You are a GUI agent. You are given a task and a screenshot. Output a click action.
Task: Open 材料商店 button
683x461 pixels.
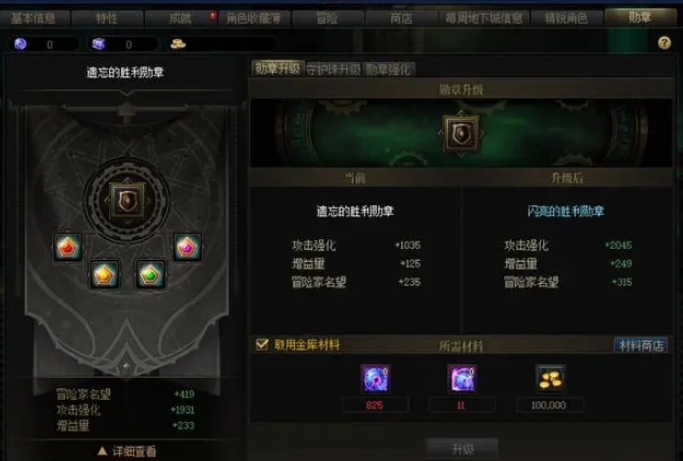tap(641, 346)
